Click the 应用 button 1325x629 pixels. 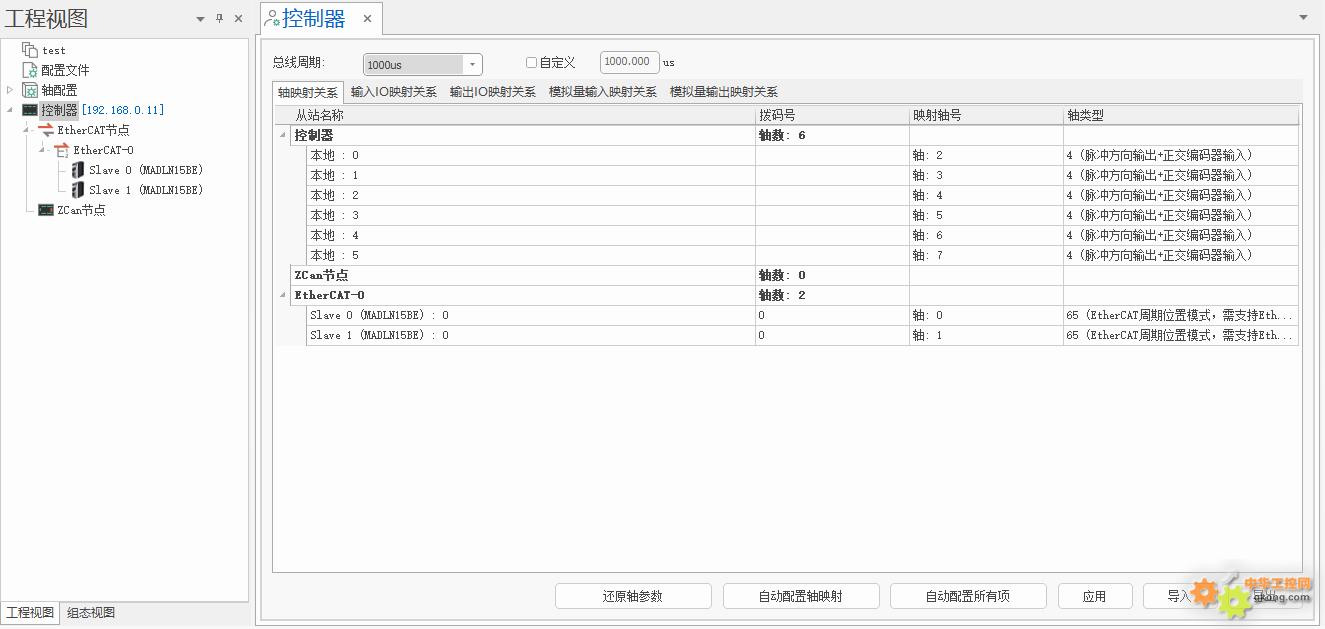click(1094, 596)
